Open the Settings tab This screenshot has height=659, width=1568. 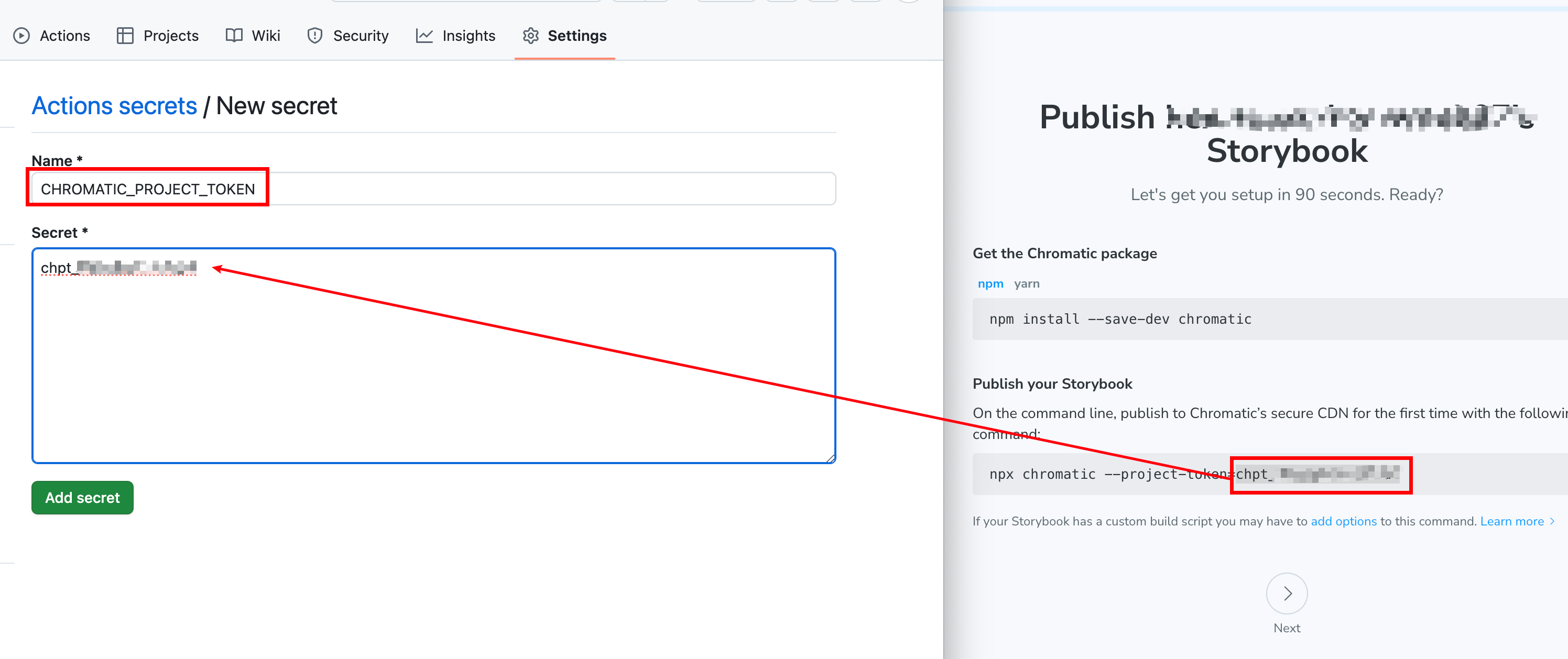pos(564,36)
